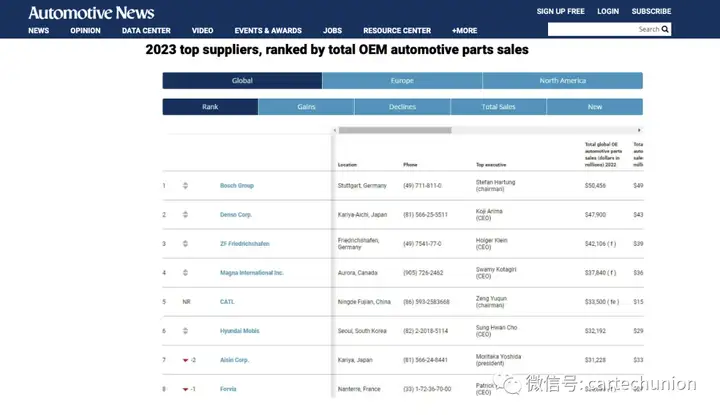720x415 pixels.
Task: Click the red down arrow for Aisin Corp.
Action: point(186,360)
